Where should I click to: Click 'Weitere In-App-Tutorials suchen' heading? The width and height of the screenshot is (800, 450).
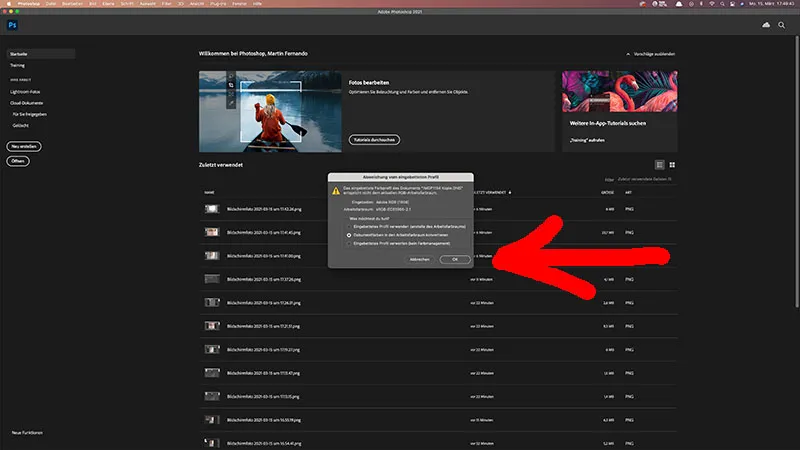point(608,123)
